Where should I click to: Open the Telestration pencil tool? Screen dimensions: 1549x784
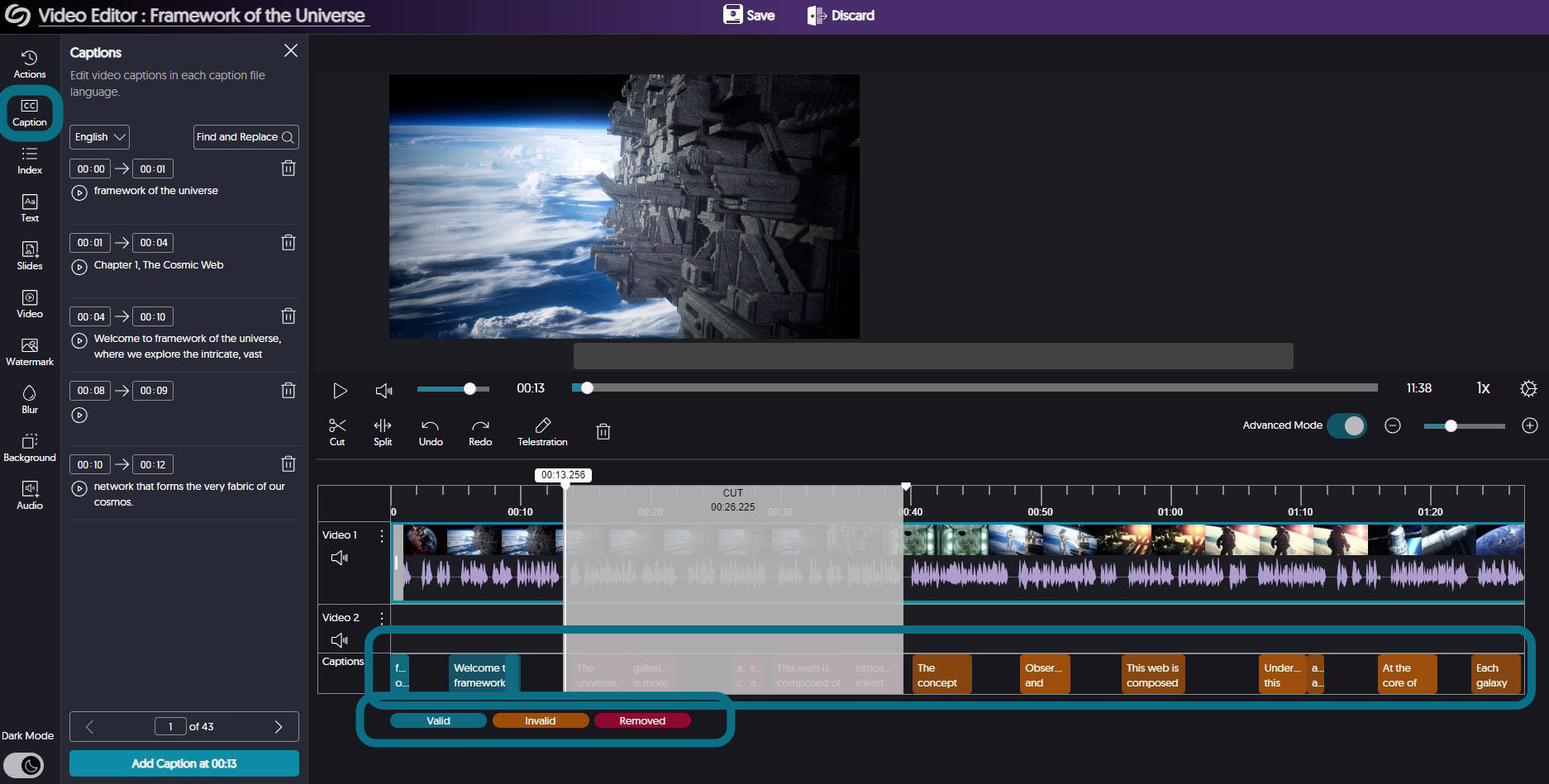click(542, 432)
